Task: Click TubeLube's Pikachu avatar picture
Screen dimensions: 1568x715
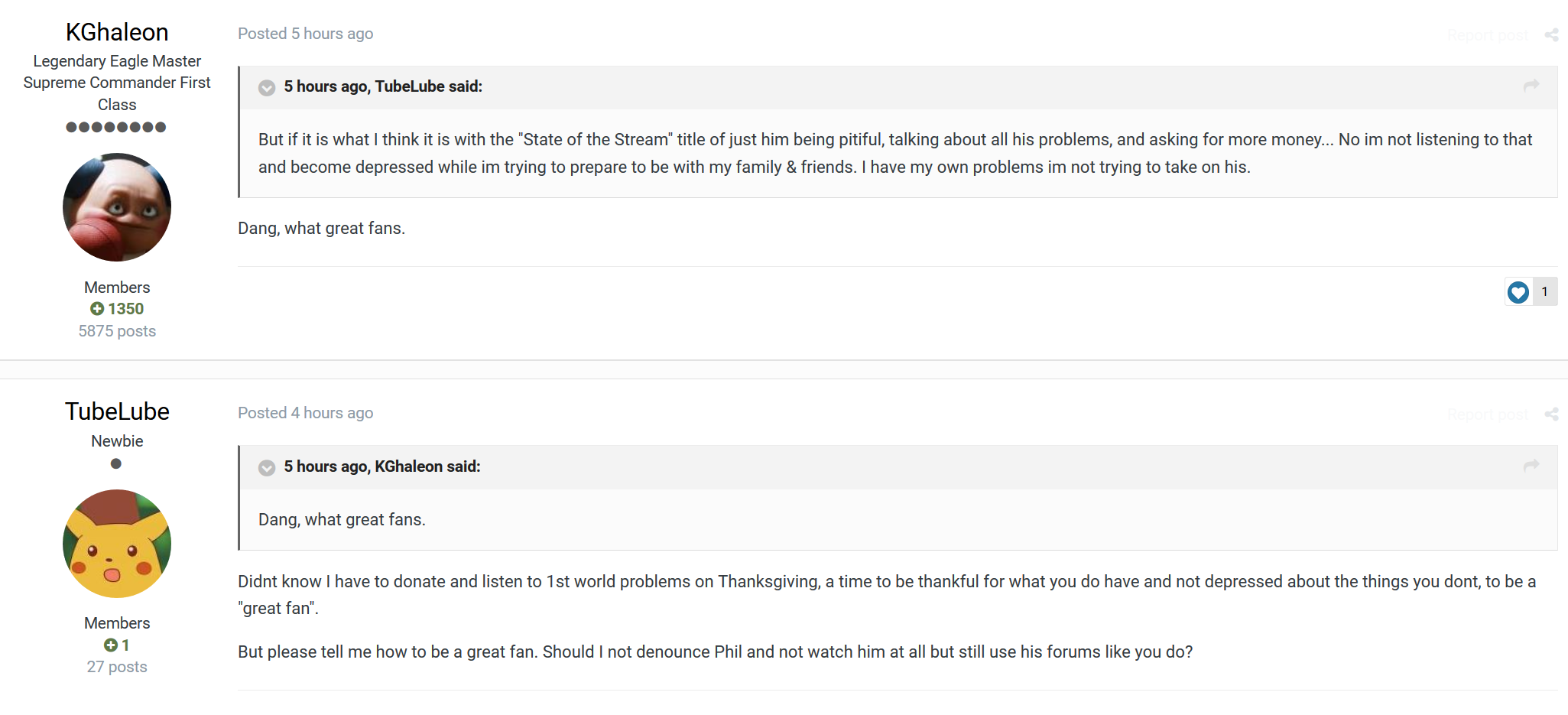Action: pos(117,544)
